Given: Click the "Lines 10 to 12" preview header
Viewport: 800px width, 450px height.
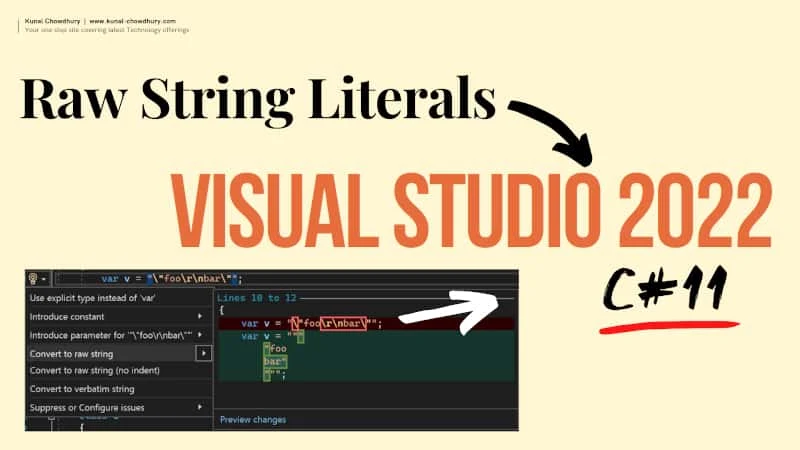Looking at the screenshot, I should (x=257, y=298).
